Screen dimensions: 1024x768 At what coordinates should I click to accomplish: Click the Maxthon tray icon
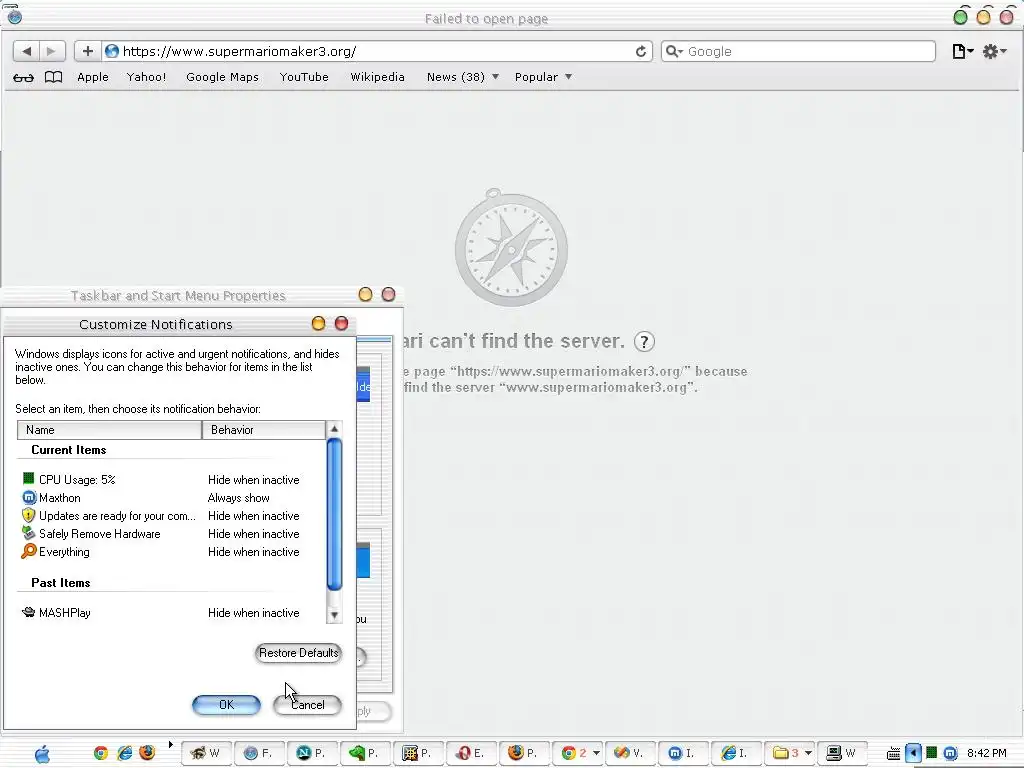(951, 753)
